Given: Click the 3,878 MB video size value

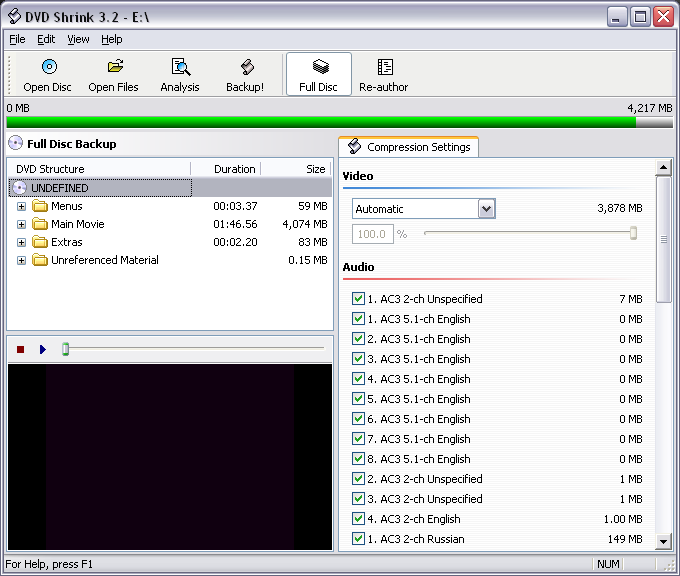Looking at the screenshot, I should [x=620, y=208].
